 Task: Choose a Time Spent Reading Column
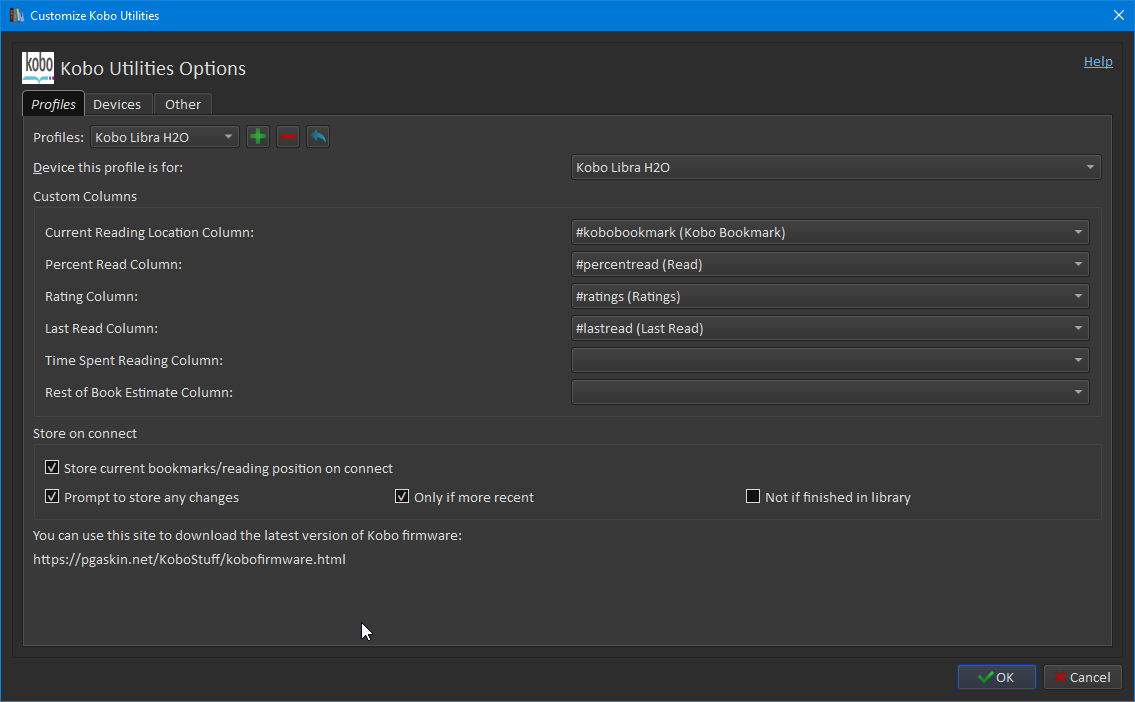[830, 360]
